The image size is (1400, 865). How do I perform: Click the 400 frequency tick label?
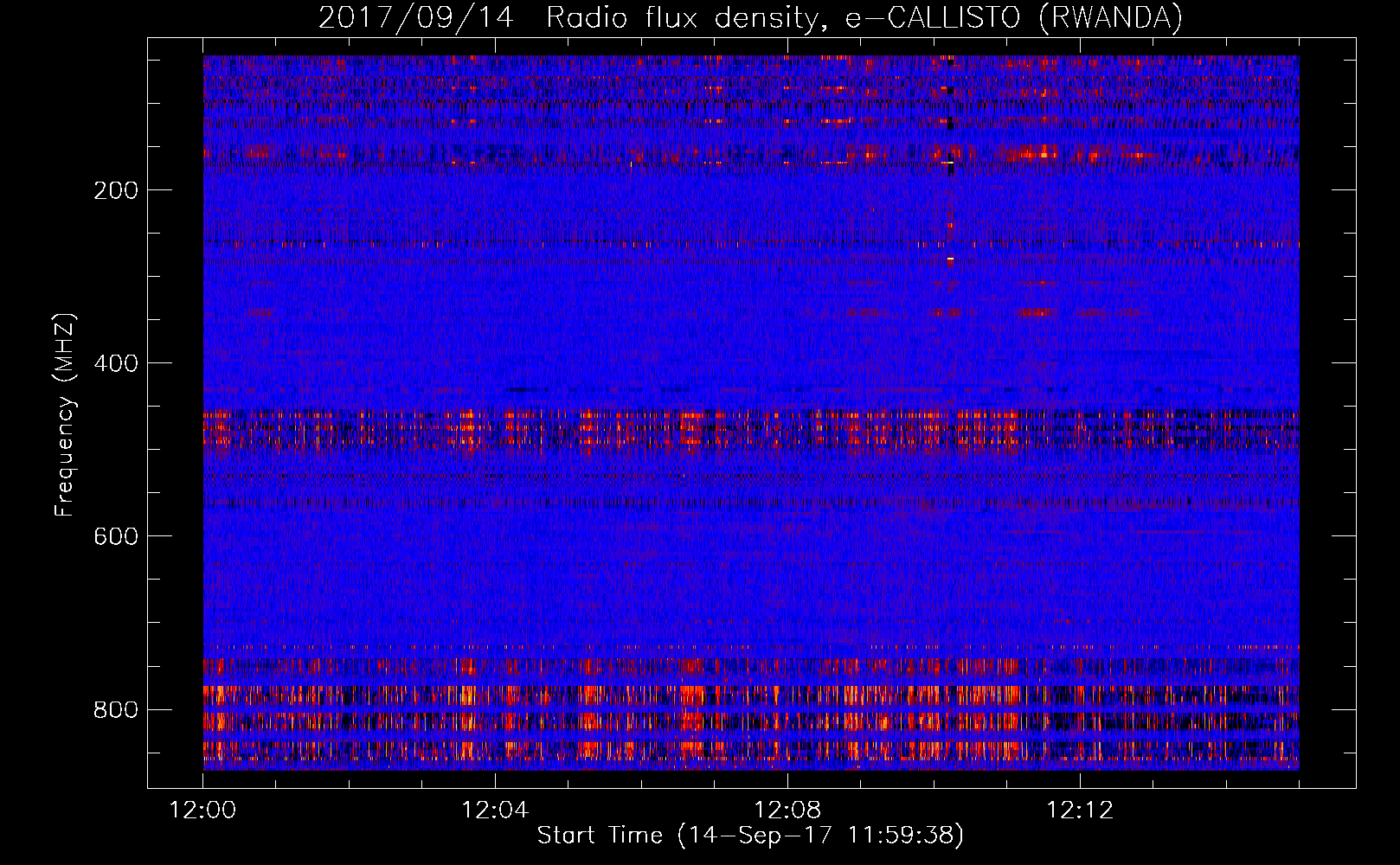tap(116, 363)
